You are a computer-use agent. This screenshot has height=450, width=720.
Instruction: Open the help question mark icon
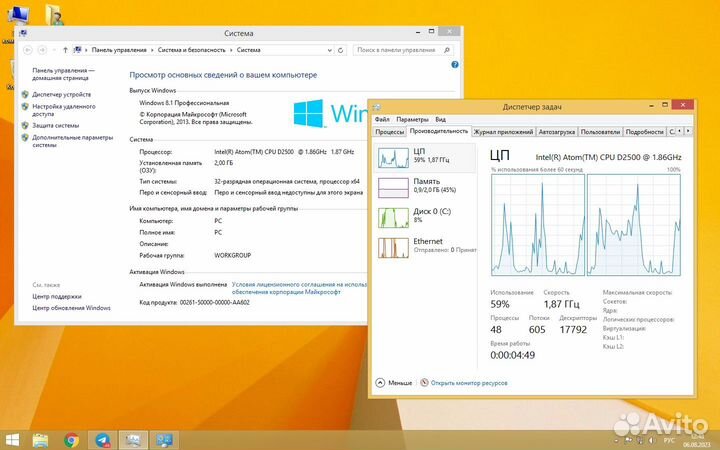pos(455,65)
